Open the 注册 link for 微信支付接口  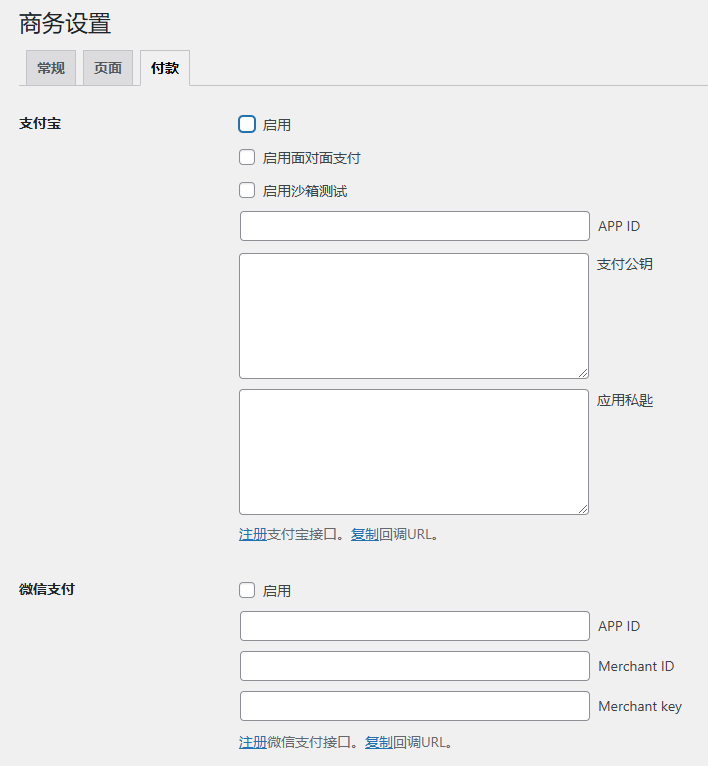[x=252, y=742]
